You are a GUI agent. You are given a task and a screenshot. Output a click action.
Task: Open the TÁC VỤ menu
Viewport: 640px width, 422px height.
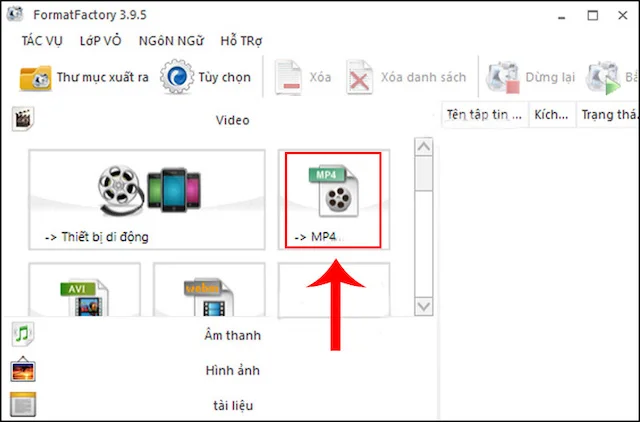pyautogui.click(x=42, y=41)
